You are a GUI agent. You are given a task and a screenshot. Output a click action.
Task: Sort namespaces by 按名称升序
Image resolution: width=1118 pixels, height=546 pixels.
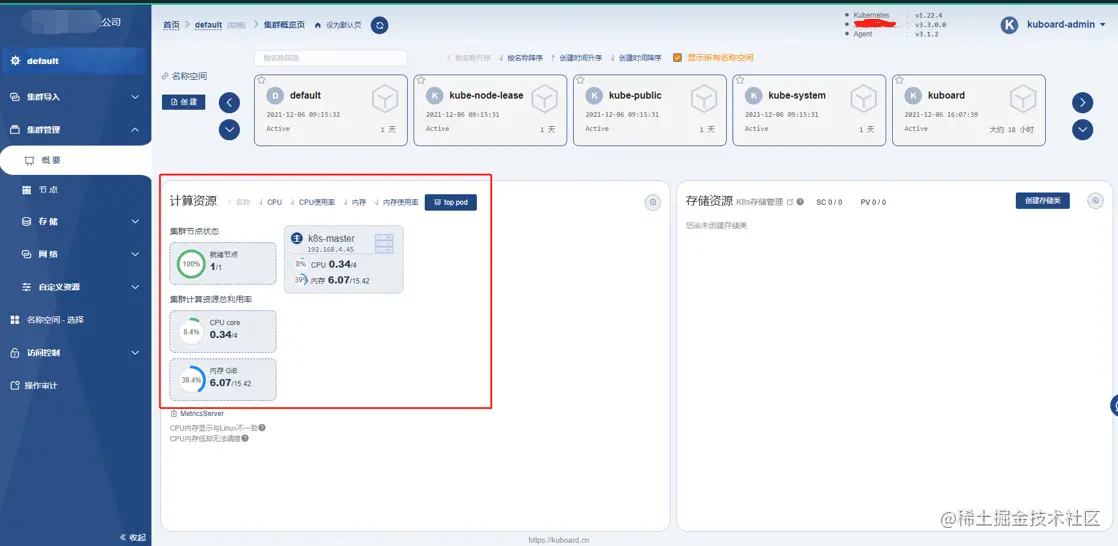[468, 58]
